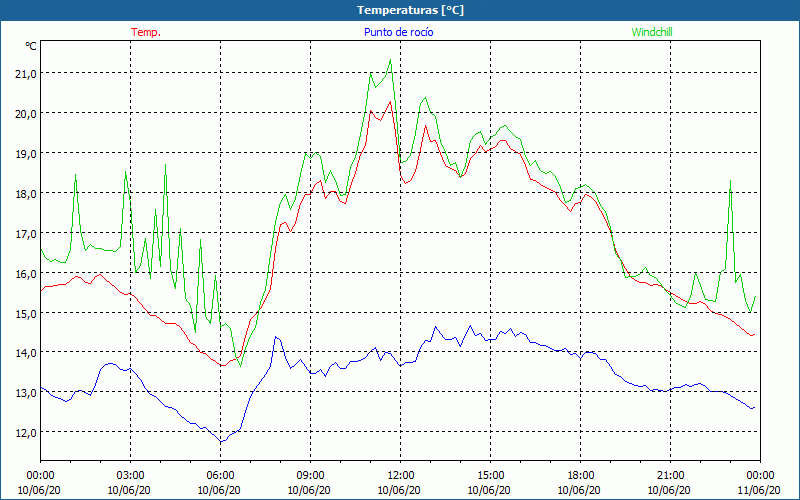Screen dimensions: 800x500
Task: Click the 03:00 time axis label
Action: [x=130, y=476]
